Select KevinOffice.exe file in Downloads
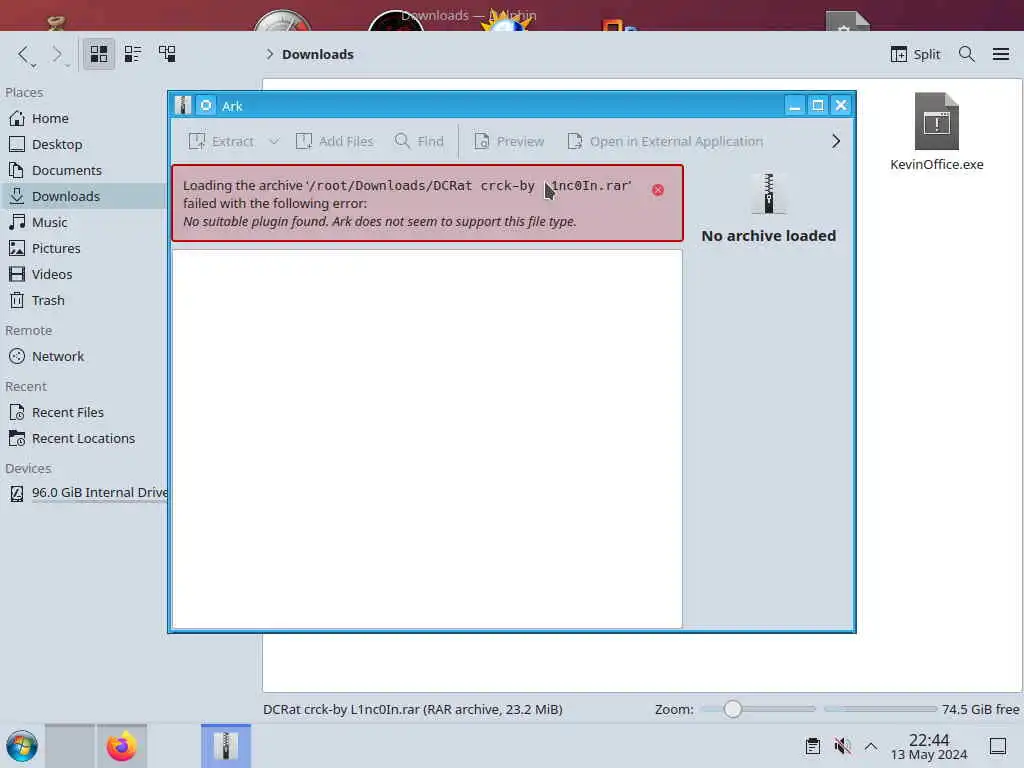The image size is (1024, 768). [x=936, y=133]
